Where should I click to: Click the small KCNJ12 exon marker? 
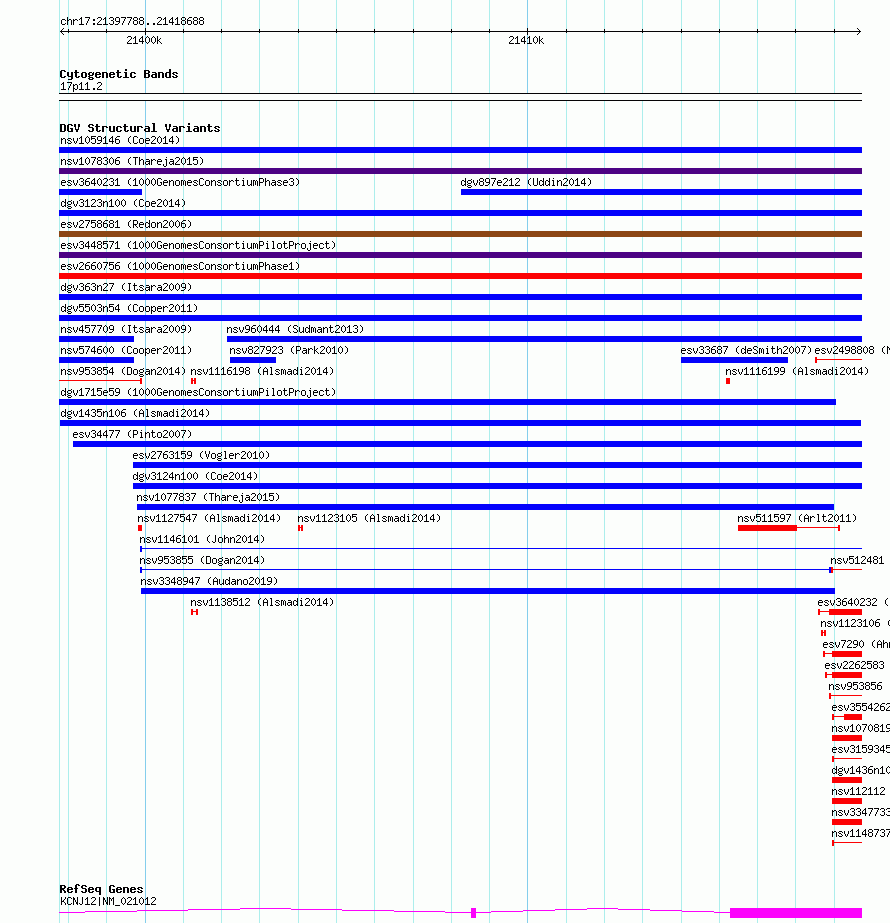473,913
